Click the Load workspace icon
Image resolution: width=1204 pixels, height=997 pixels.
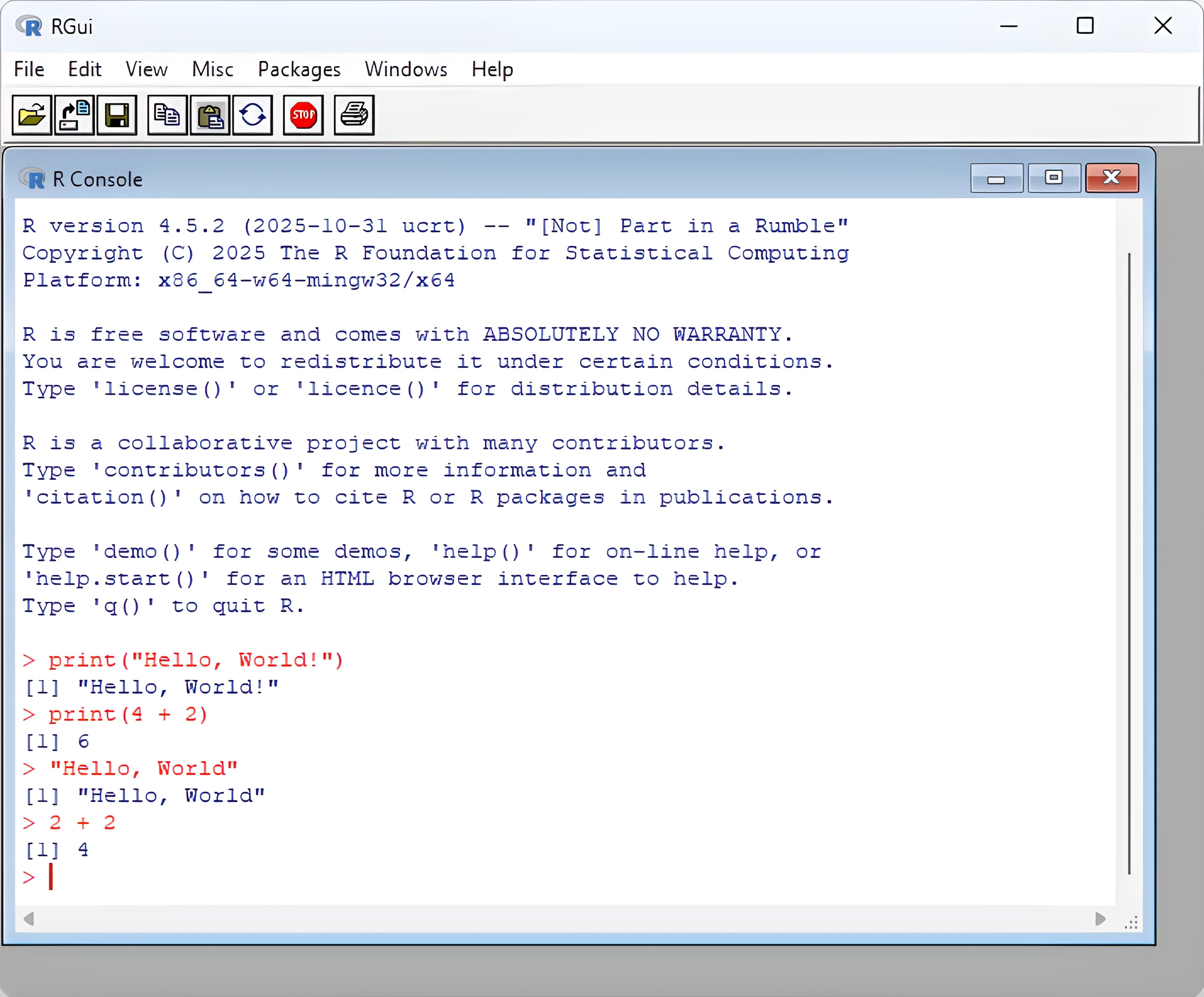75,115
